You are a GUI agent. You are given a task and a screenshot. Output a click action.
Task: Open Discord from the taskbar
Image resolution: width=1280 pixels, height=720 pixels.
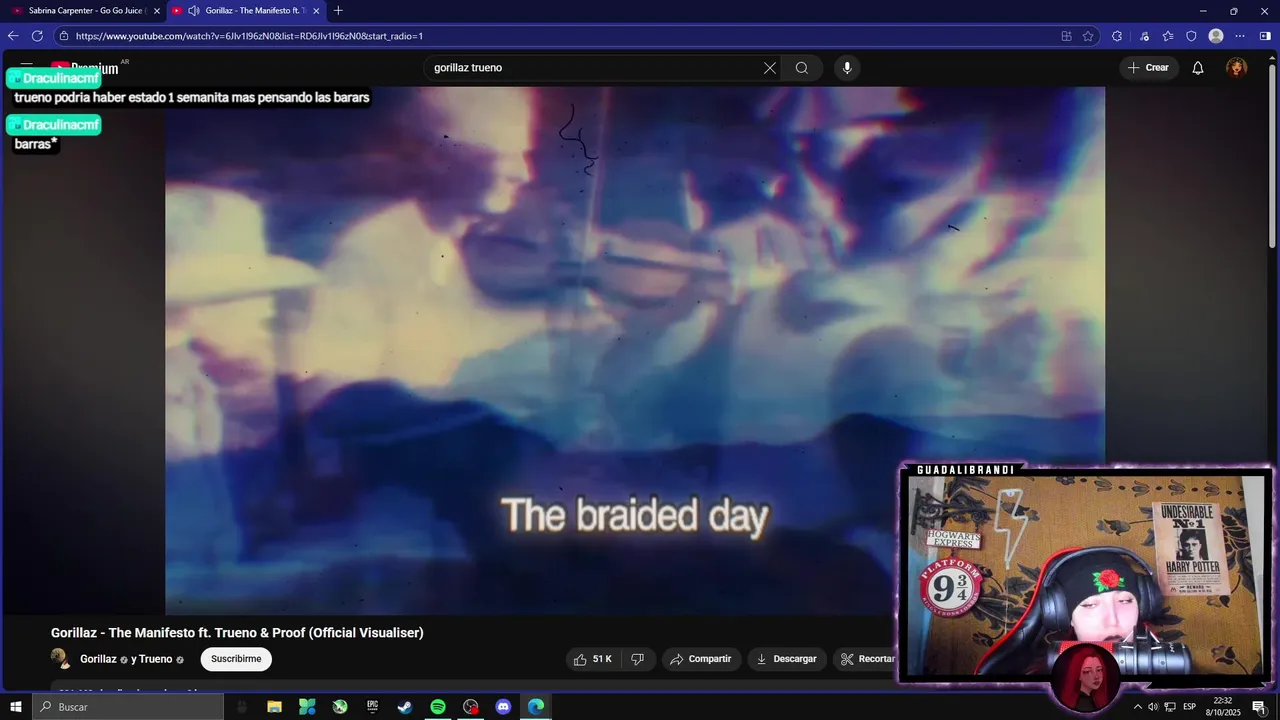click(x=503, y=707)
